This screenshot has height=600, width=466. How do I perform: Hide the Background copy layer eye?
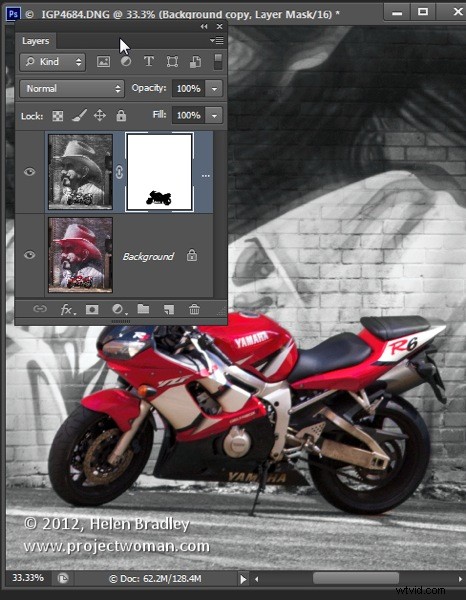29,172
